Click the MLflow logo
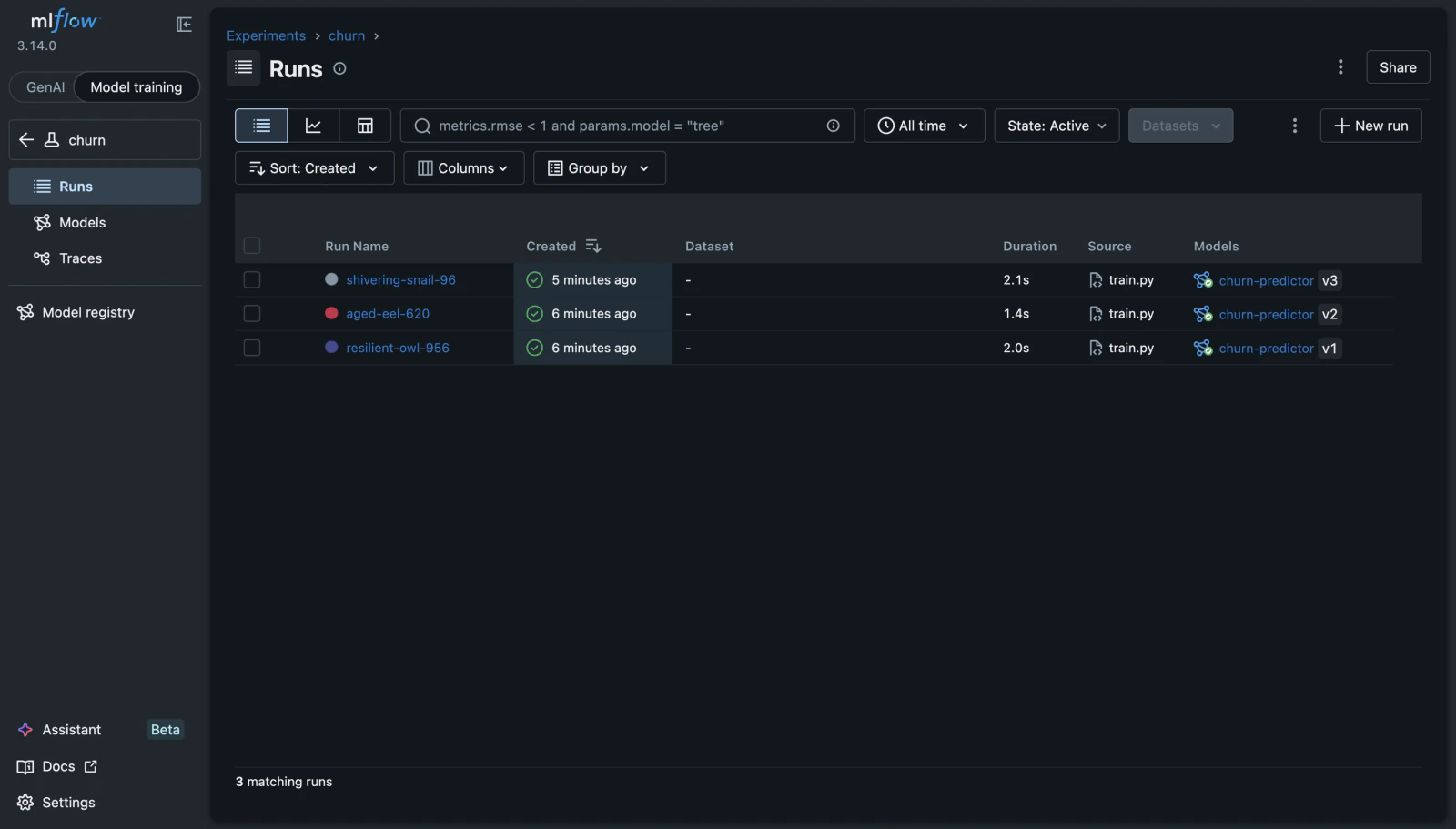Screen dimensions: 1456x829 (64, 20)
